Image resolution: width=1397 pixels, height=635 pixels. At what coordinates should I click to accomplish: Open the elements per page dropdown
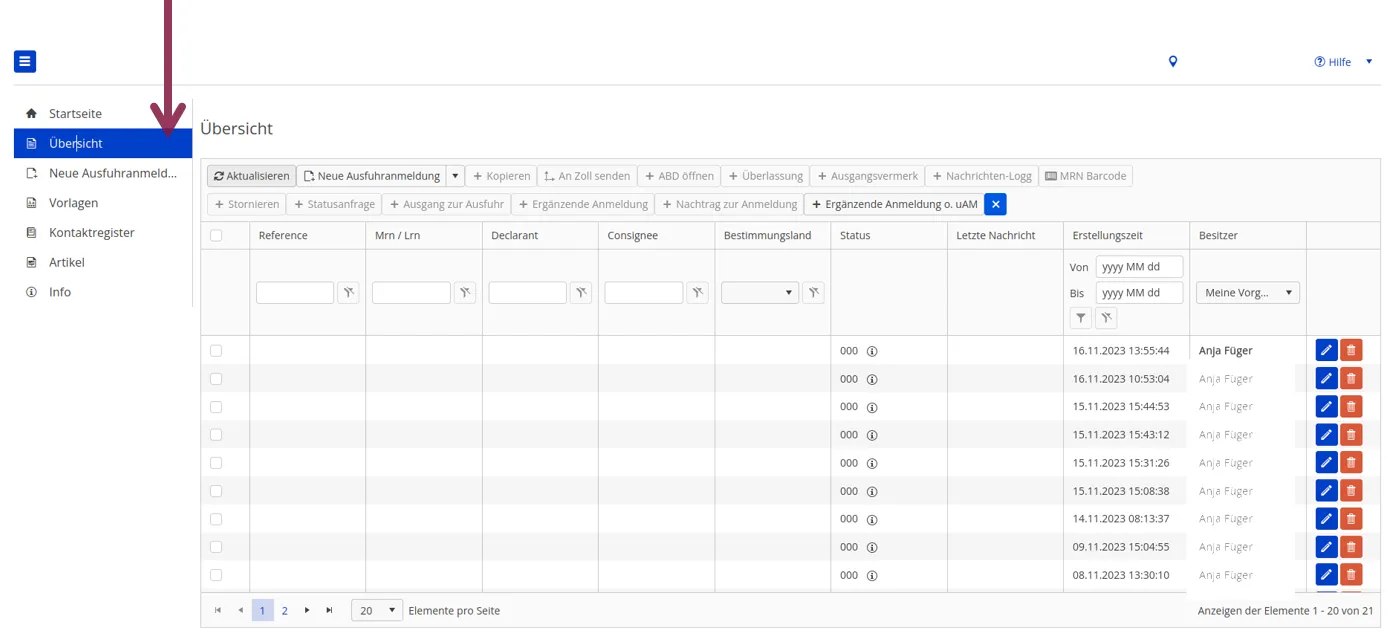[377, 610]
